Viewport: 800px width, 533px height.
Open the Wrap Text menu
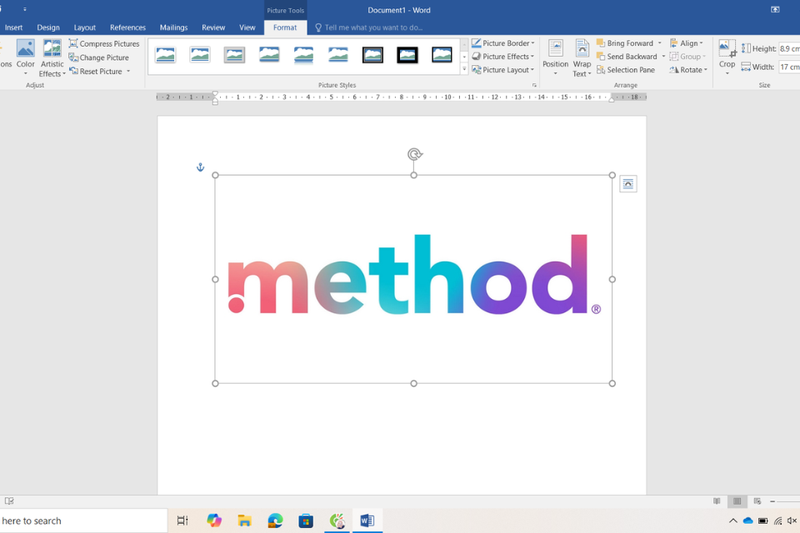click(582, 58)
